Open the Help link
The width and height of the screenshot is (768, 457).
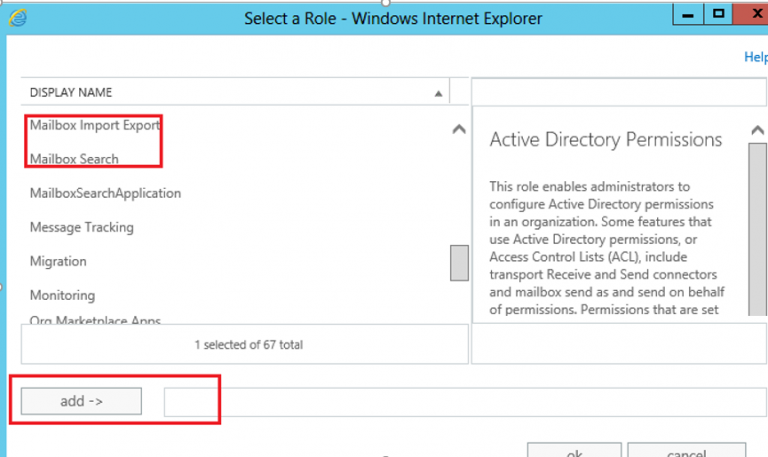click(x=756, y=57)
